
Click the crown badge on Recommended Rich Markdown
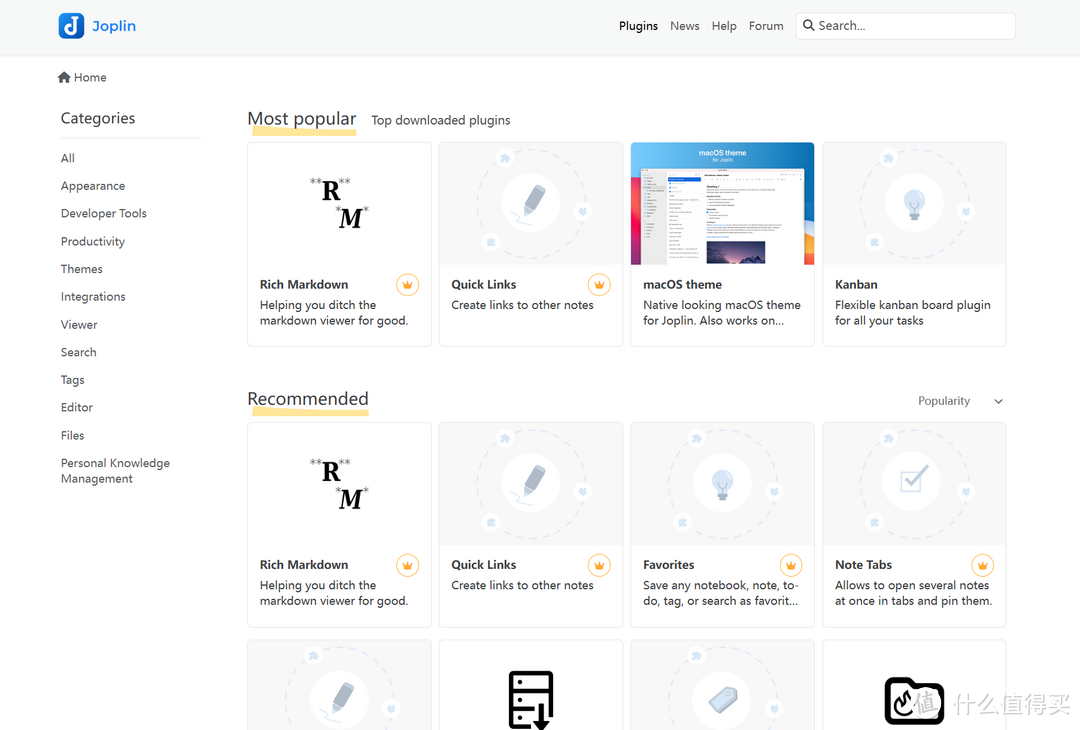(x=408, y=565)
